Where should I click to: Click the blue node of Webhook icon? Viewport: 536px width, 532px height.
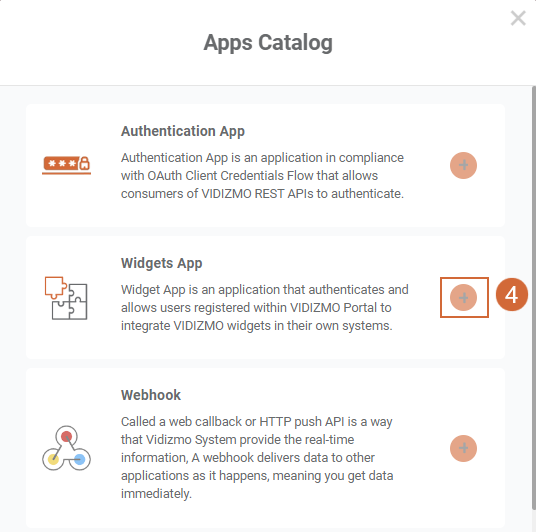[79, 459]
